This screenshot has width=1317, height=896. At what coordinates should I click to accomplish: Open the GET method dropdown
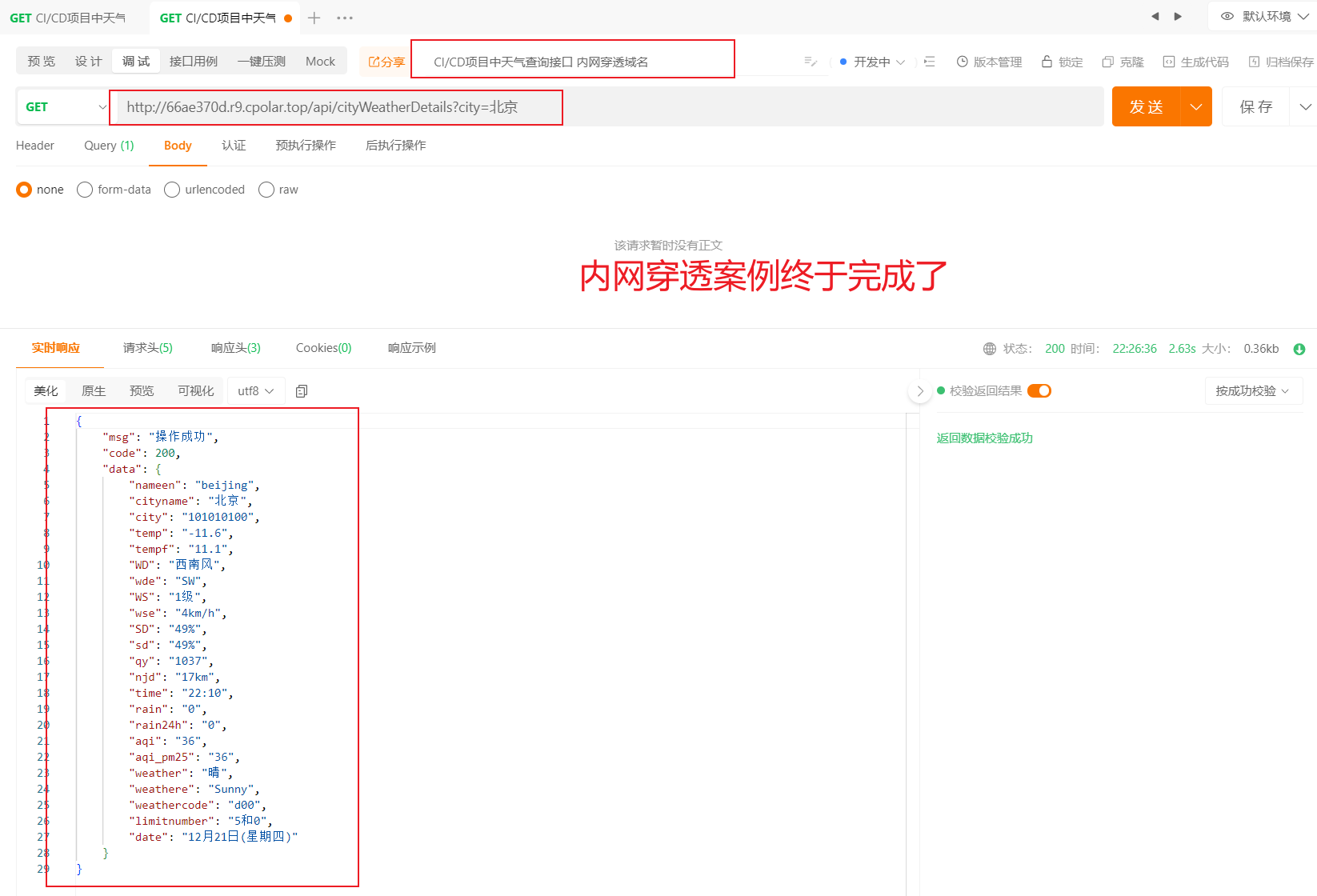click(x=62, y=106)
